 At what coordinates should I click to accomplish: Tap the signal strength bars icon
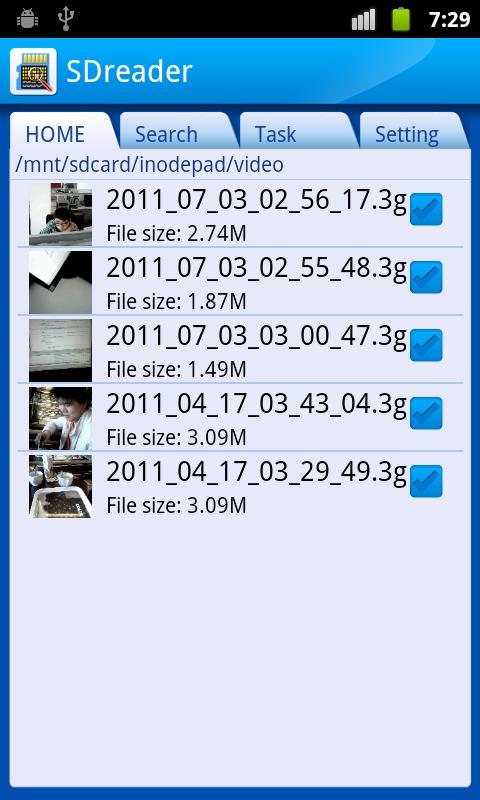point(364,20)
